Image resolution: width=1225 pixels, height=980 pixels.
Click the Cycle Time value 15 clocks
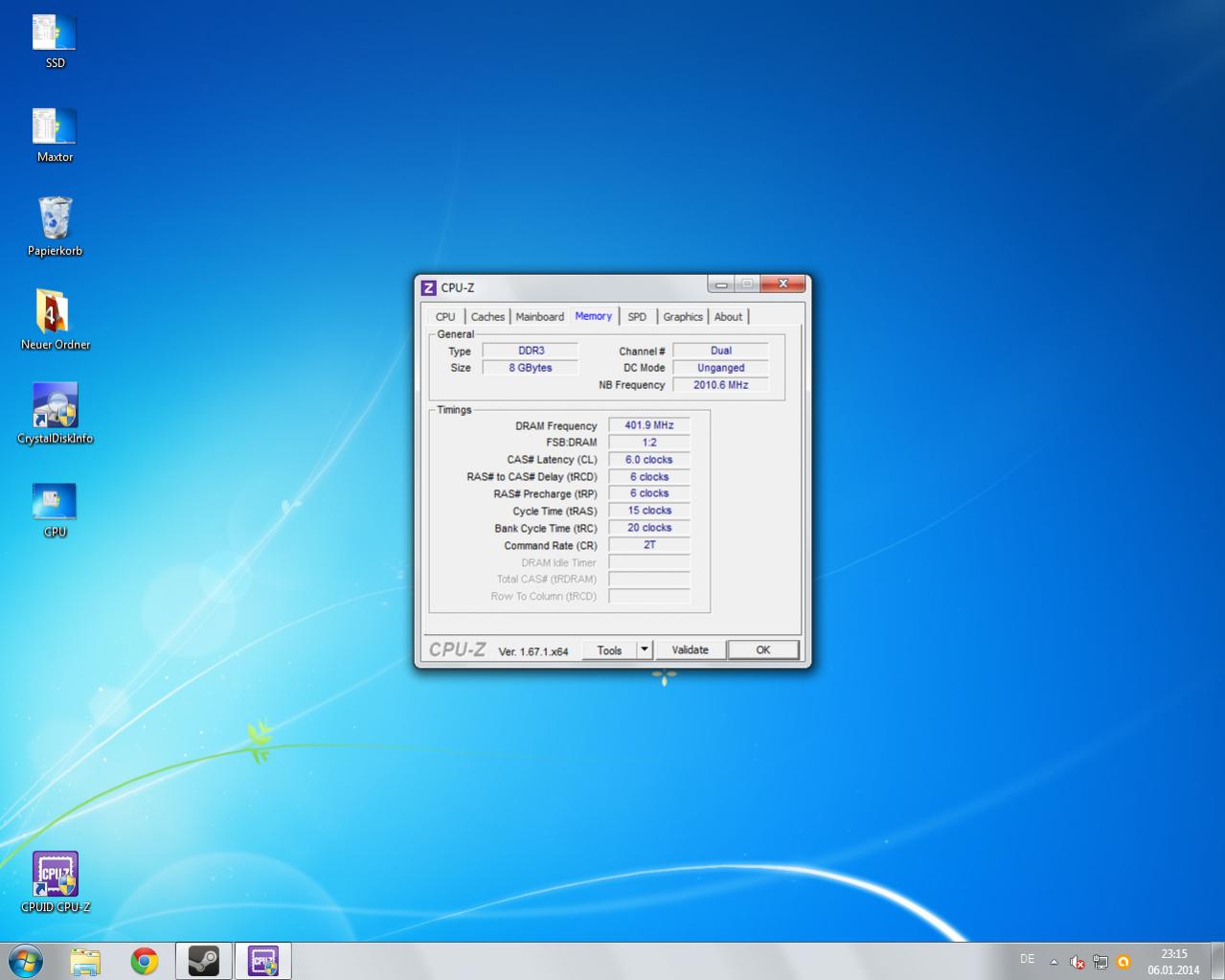click(x=649, y=511)
